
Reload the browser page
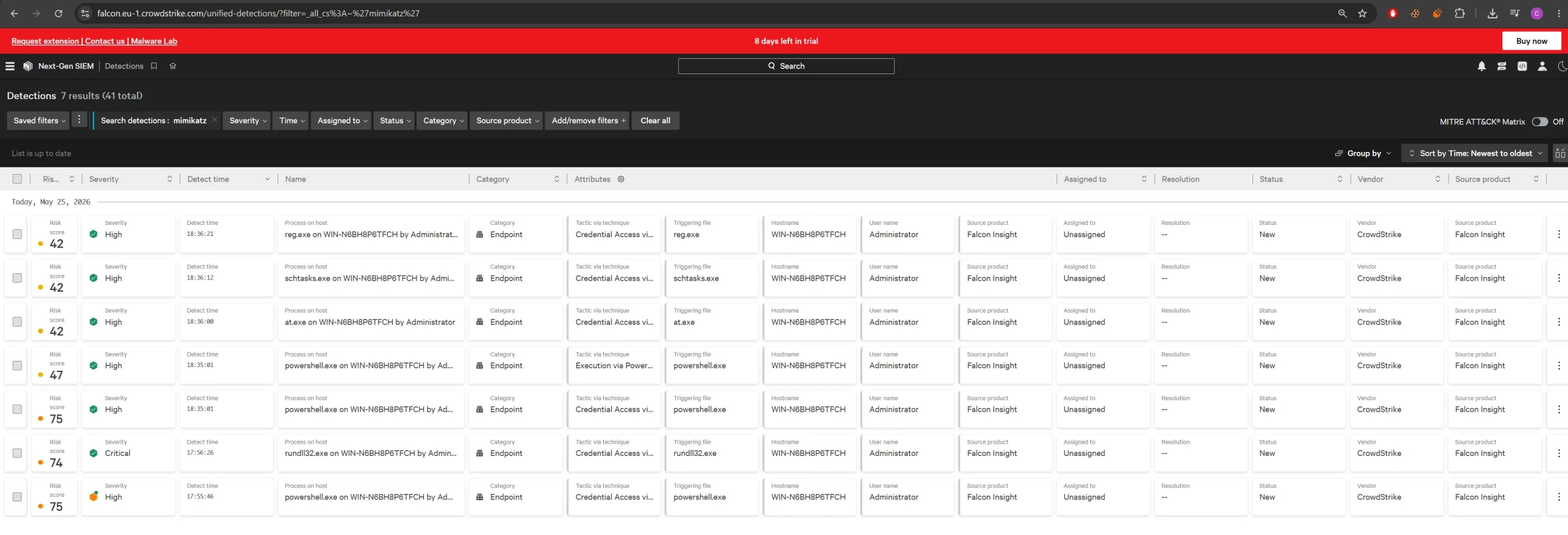click(58, 13)
